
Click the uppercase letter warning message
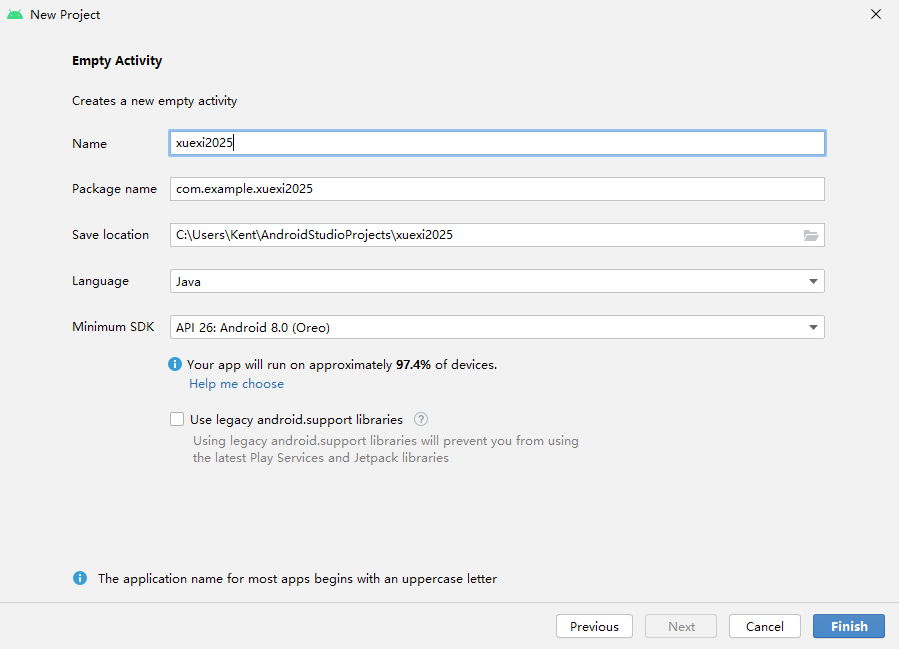(x=298, y=578)
